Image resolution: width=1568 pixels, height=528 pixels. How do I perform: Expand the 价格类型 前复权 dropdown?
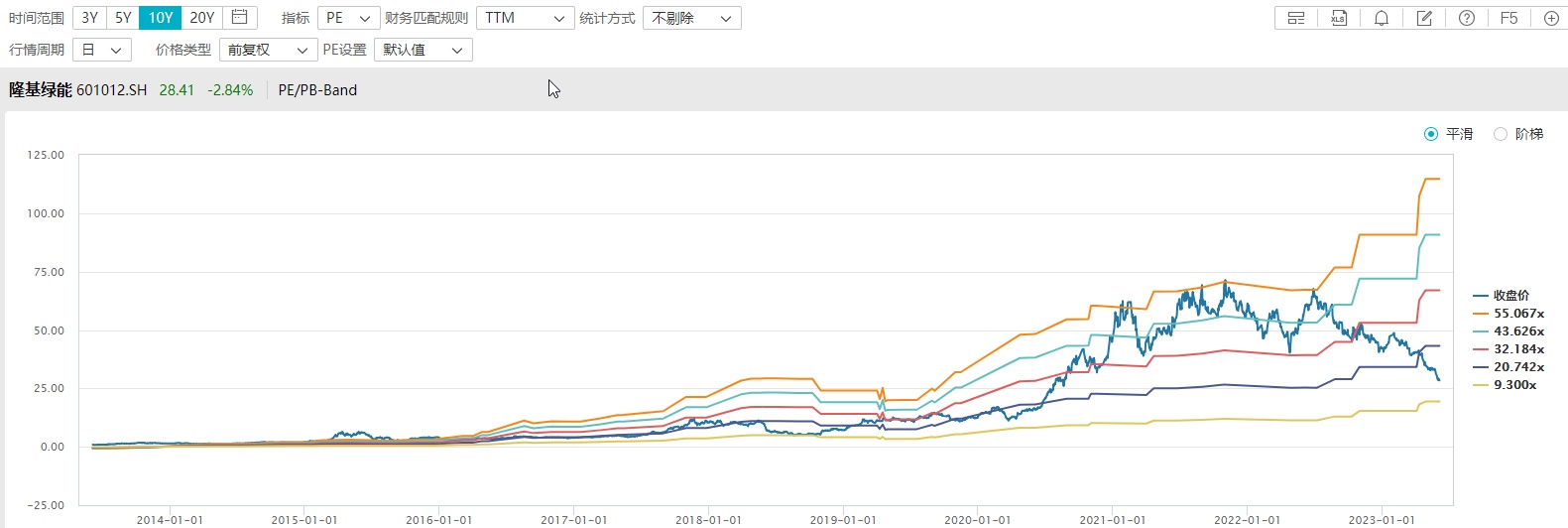(x=268, y=50)
